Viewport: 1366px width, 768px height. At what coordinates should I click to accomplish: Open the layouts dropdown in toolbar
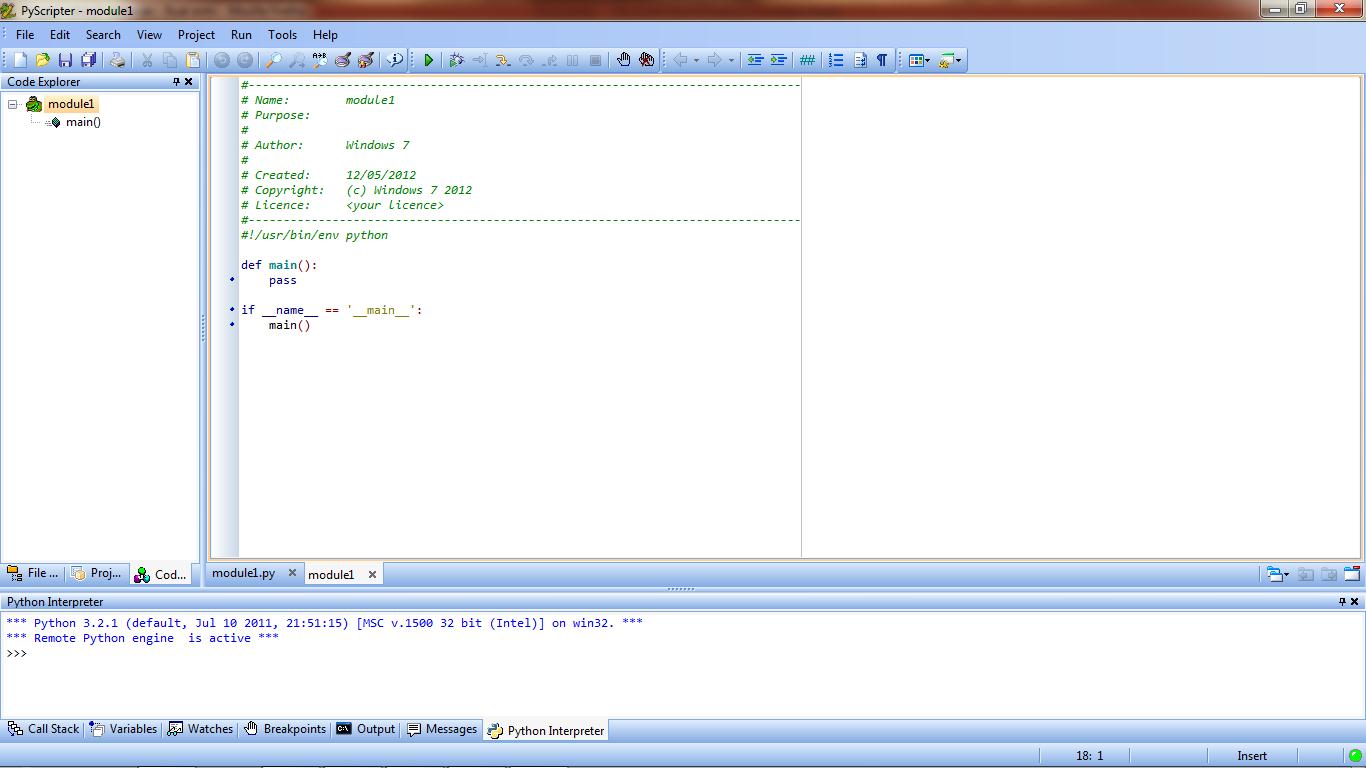[918, 60]
